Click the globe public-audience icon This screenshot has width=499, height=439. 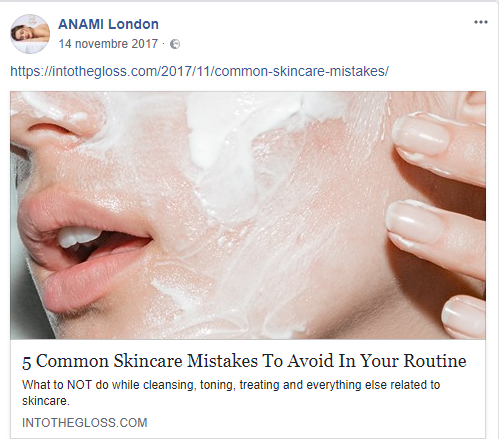[175, 44]
